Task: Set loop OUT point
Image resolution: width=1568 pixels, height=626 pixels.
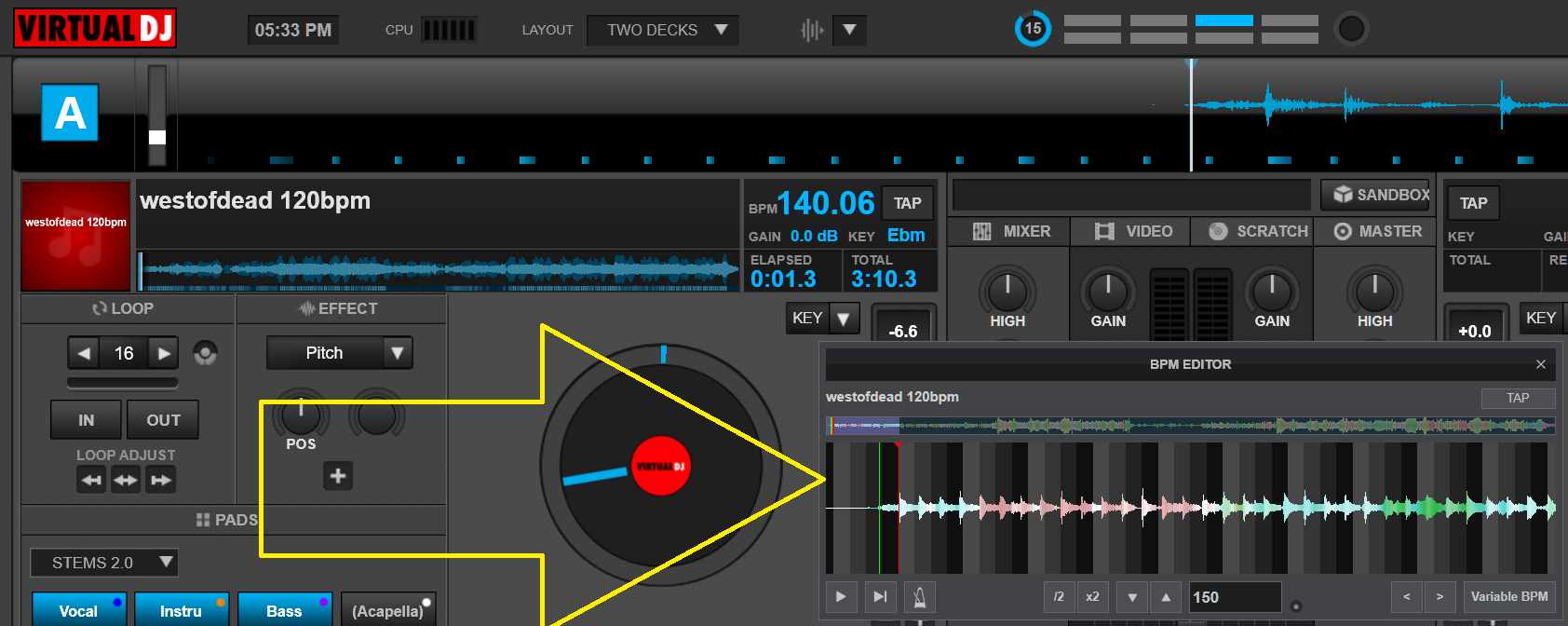Action: pyautogui.click(x=163, y=420)
